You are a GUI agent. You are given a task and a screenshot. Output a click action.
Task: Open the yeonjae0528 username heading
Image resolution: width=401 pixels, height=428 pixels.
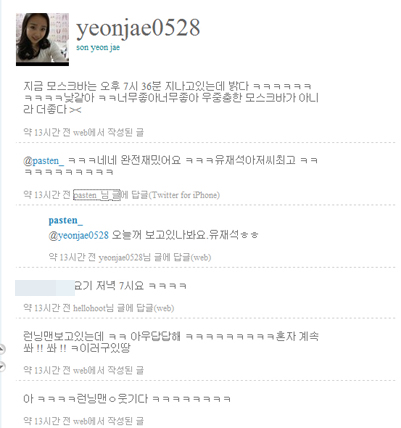click(138, 28)
